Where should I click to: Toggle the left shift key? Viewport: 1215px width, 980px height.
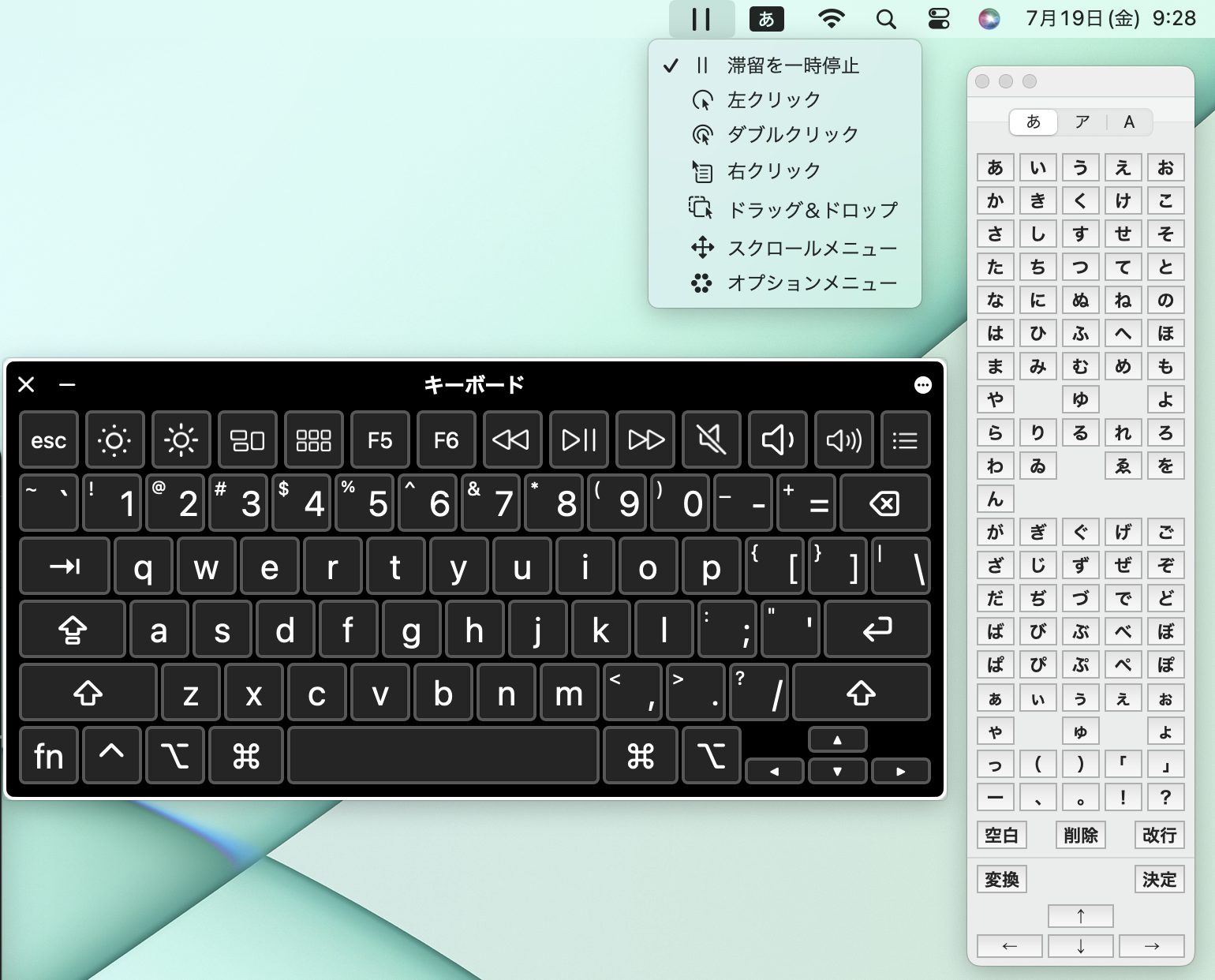[x=88, y=693]
